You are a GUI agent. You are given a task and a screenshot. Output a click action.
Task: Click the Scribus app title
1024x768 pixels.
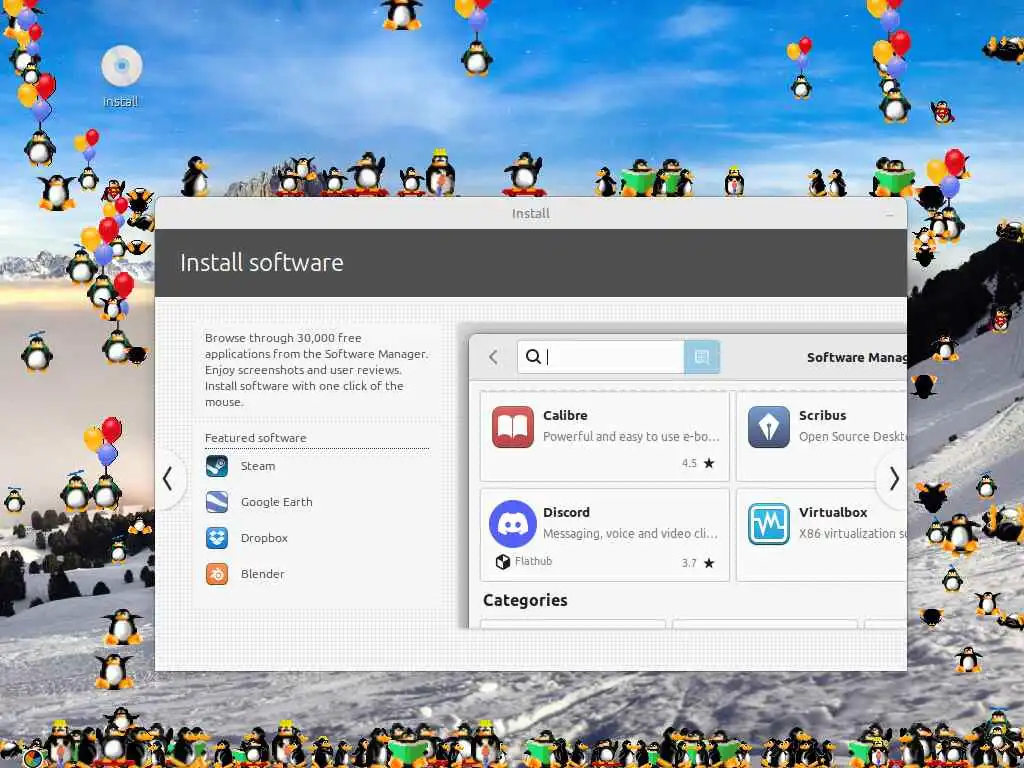coord(822,415)
